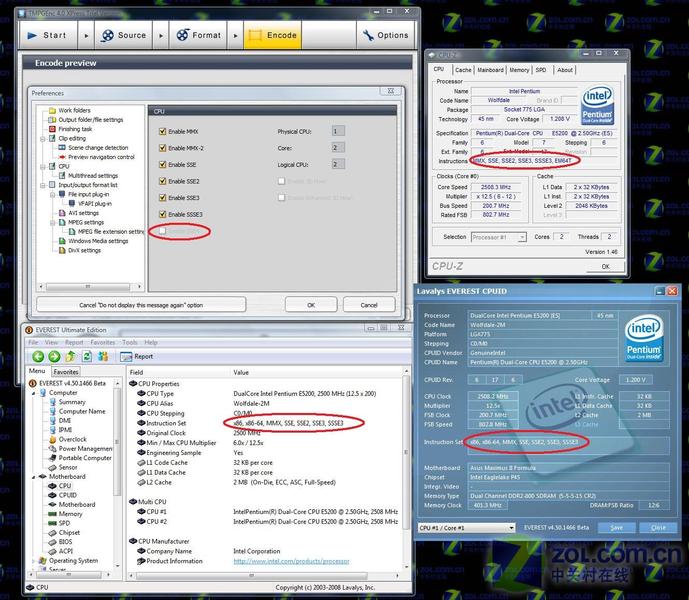Open the CPU #1 / Core #1 dropdown
Screen dimensions: 689x600
tap(466, 527)
